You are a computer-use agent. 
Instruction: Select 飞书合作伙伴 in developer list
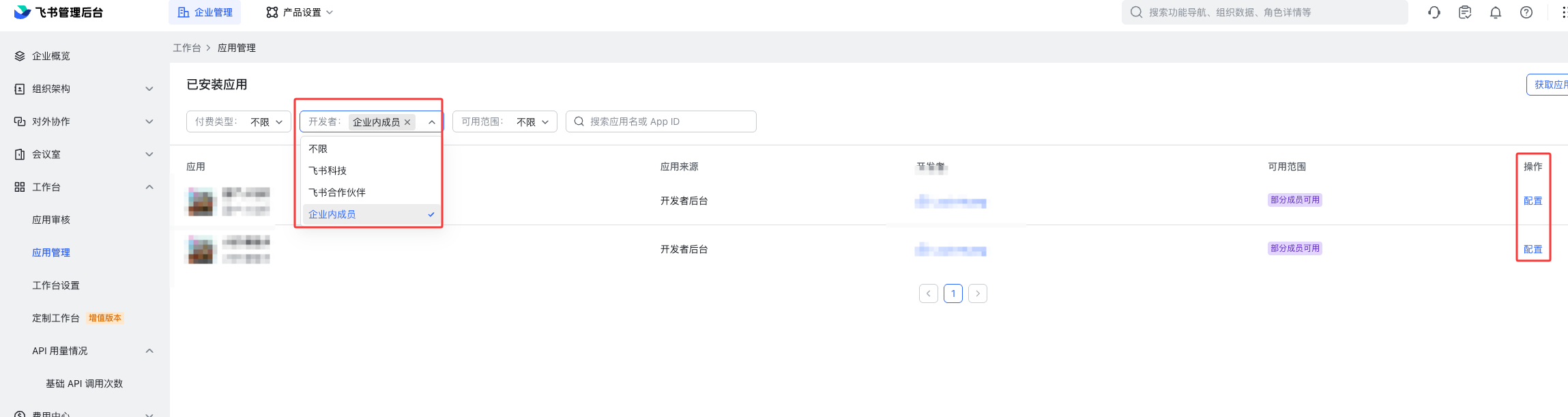coord(337,192)
